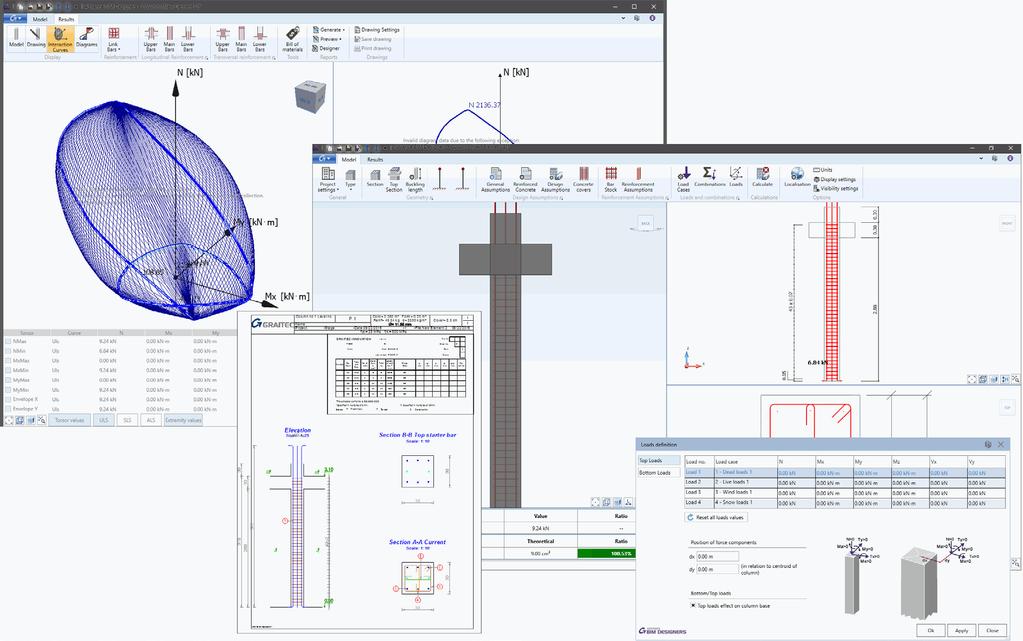Click Reset all loads values
Screen dimensions: 1023x641
click(716, 517)
